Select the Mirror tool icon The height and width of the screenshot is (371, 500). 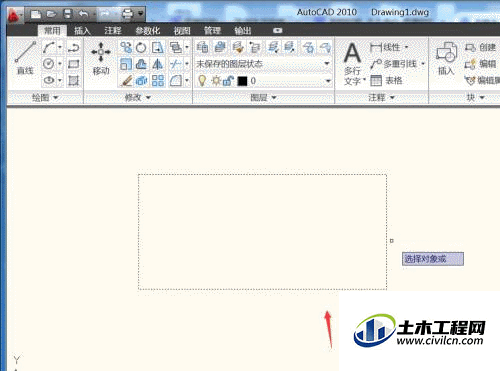(158, 64)
